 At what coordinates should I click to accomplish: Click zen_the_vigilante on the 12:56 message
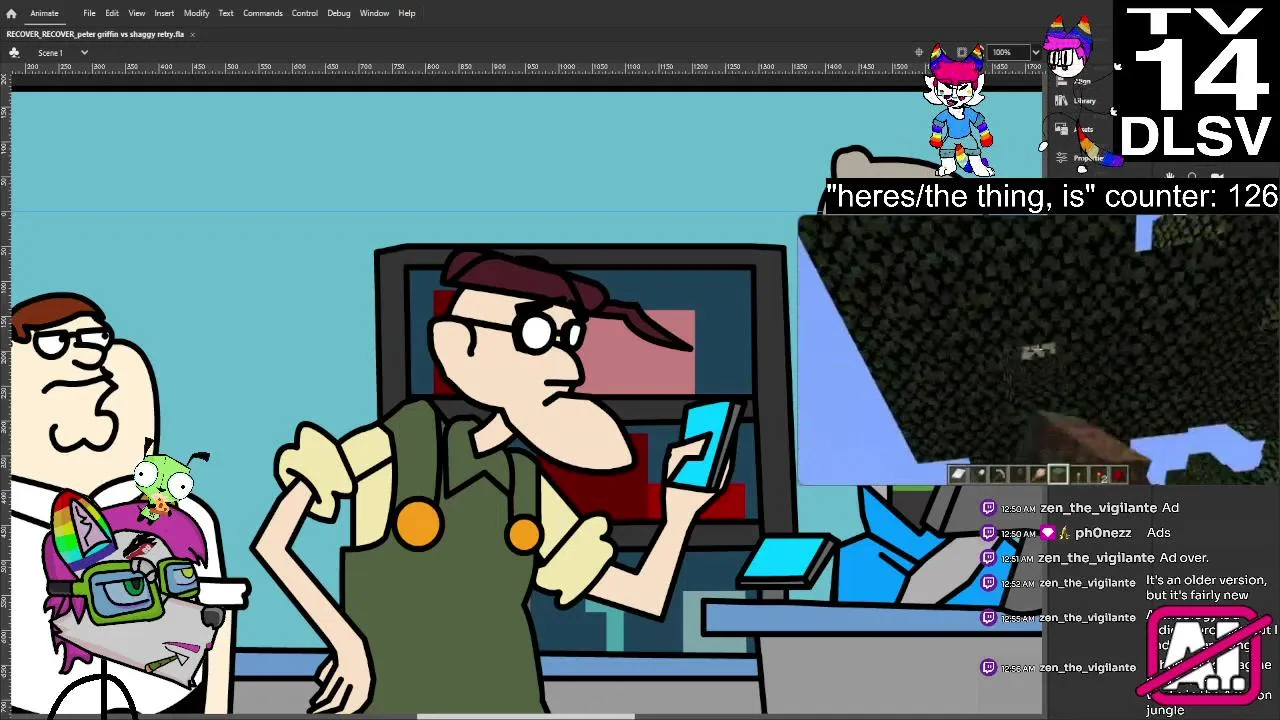click(x=1087, y=668)
